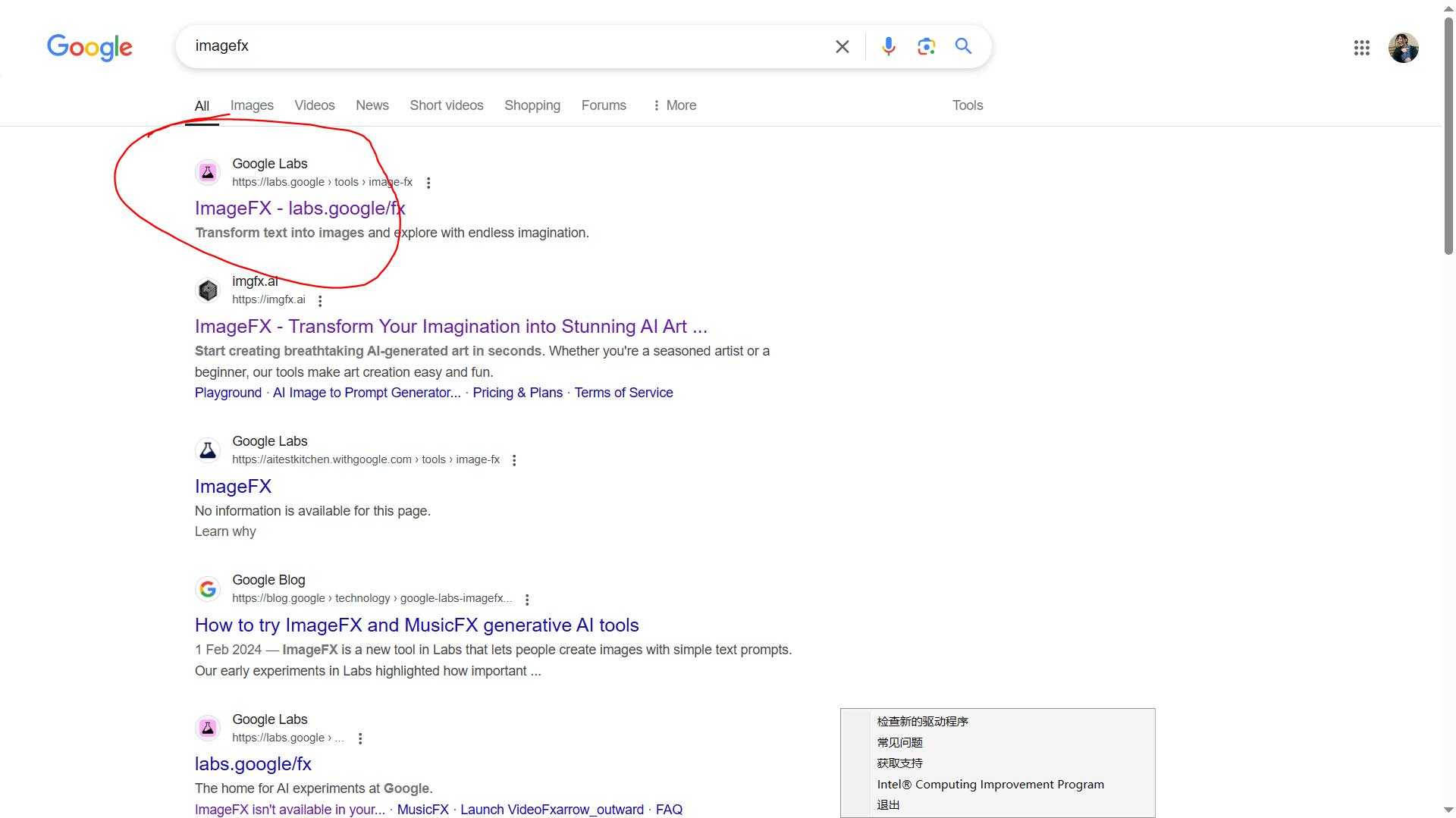Open the Google apps grid

tap(1362, 48)
